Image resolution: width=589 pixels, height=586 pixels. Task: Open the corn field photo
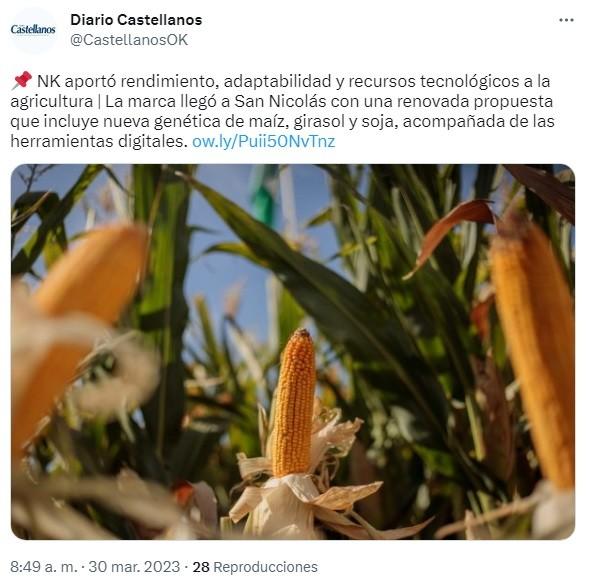pyautogui.click(x=293, y=352)
